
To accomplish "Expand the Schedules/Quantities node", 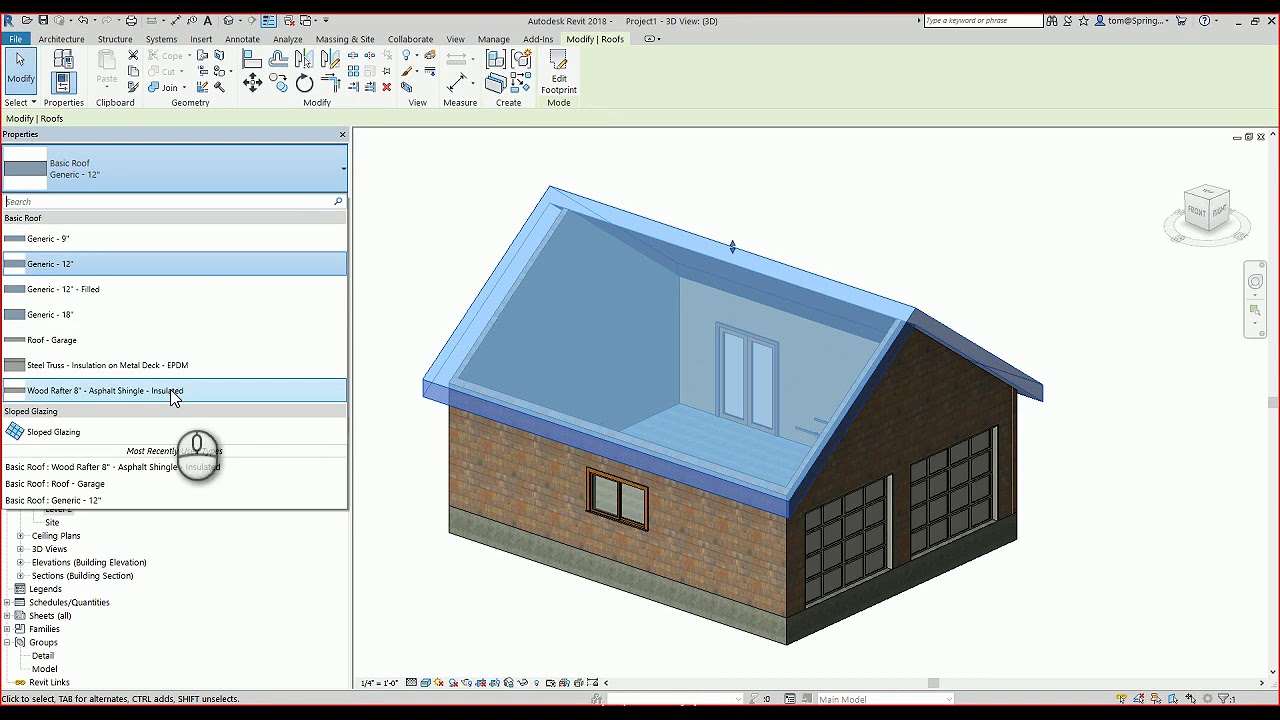I will point(7,602).
